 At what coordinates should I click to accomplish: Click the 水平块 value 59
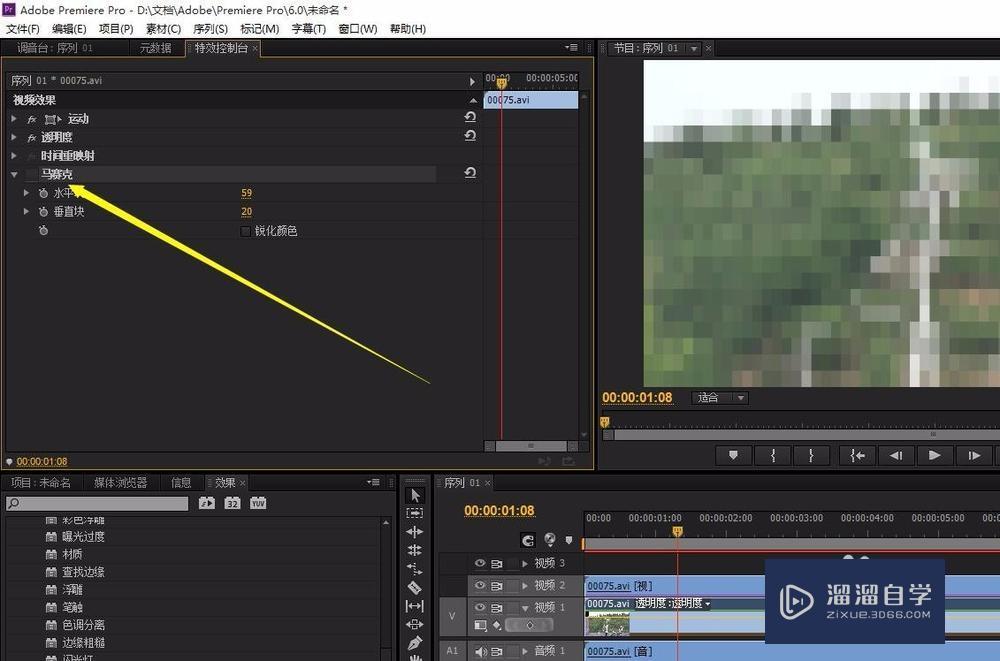point(246,193)
